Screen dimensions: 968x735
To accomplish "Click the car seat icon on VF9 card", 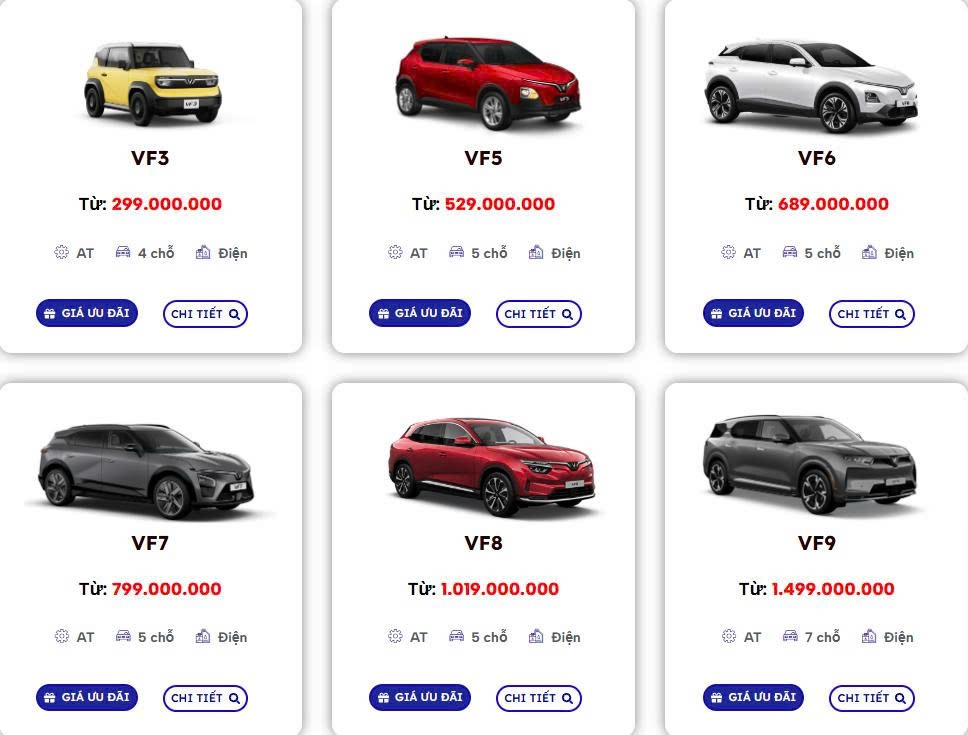I will 790,636.
